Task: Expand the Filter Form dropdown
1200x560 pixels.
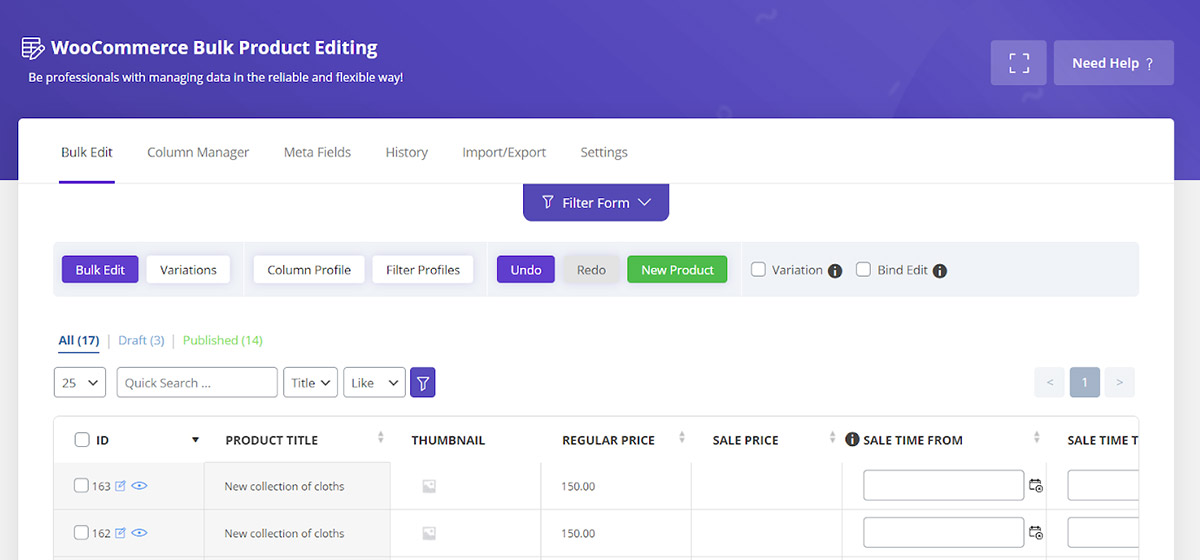Action: [596, 202]
